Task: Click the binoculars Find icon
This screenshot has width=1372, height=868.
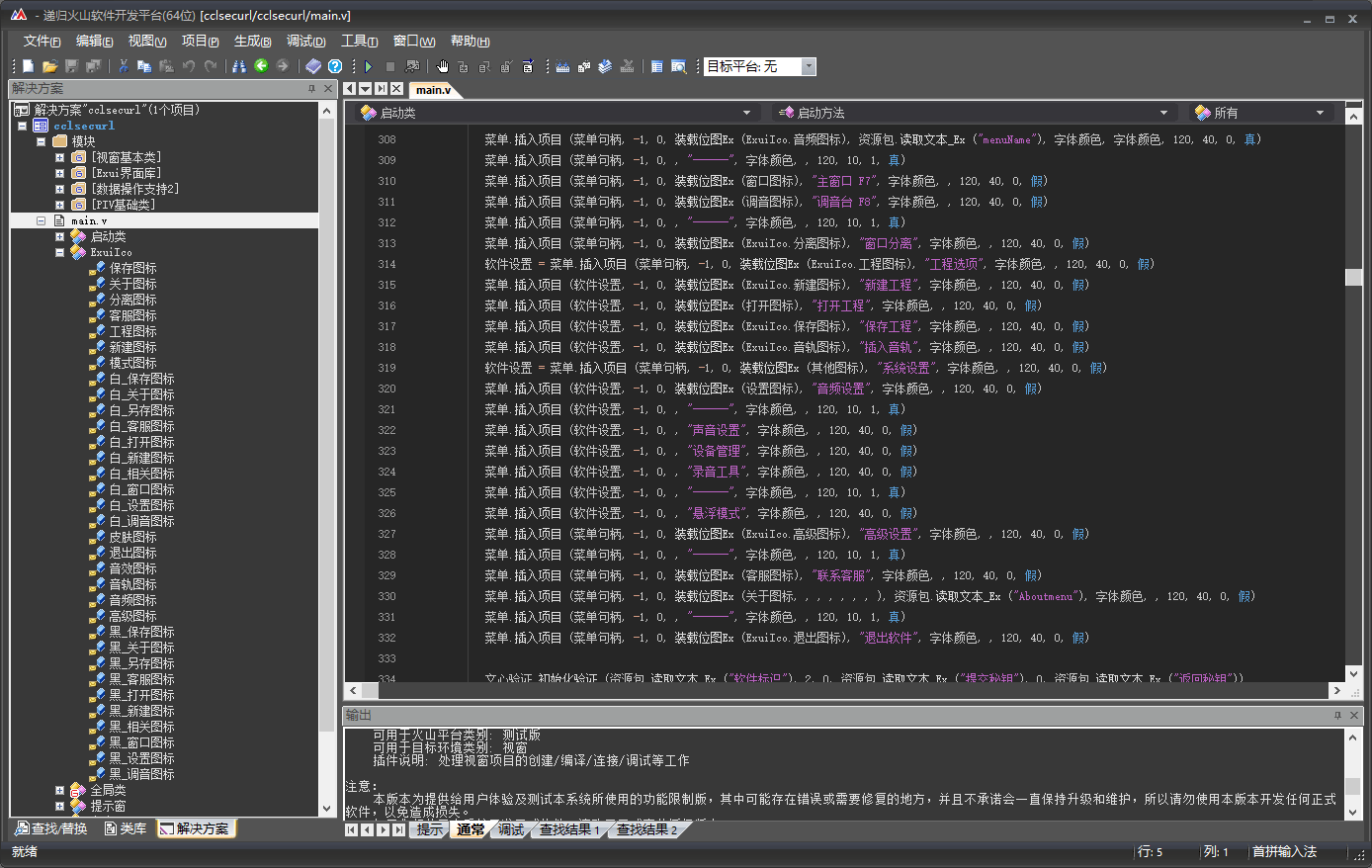Action: click(x=238, y=66)
